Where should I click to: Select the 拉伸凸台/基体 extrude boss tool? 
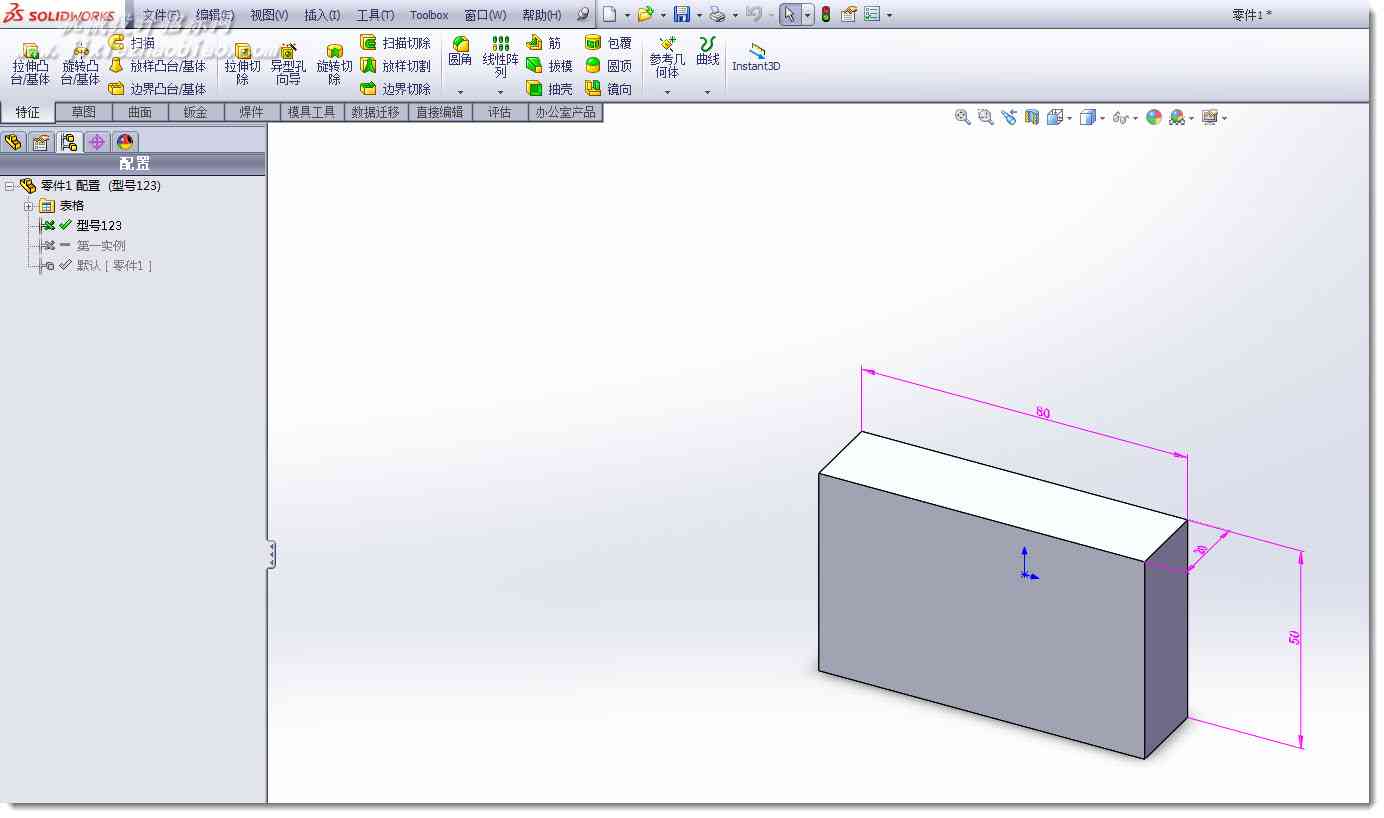coord(30,65)
